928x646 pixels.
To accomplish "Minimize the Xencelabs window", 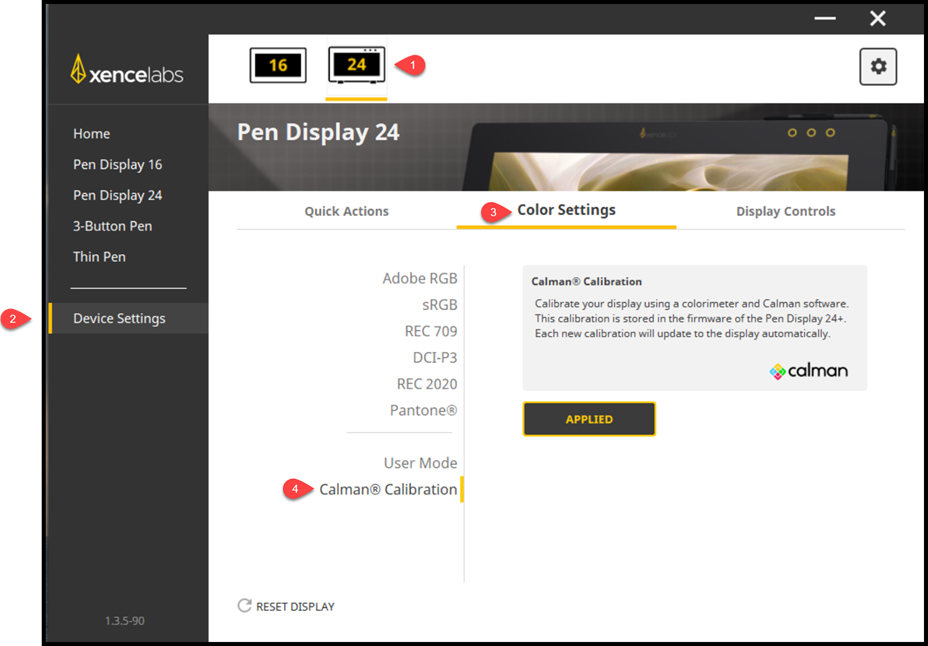I will pyautogui.click(x=825, y=18).
